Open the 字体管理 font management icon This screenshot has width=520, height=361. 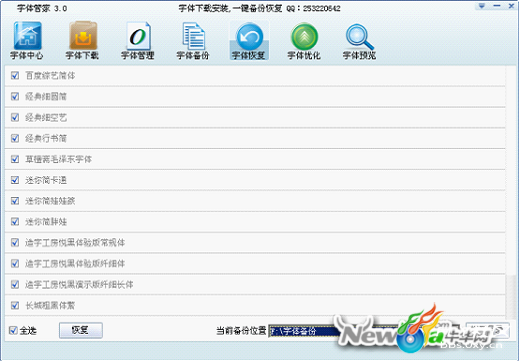[x=138, y=41]
